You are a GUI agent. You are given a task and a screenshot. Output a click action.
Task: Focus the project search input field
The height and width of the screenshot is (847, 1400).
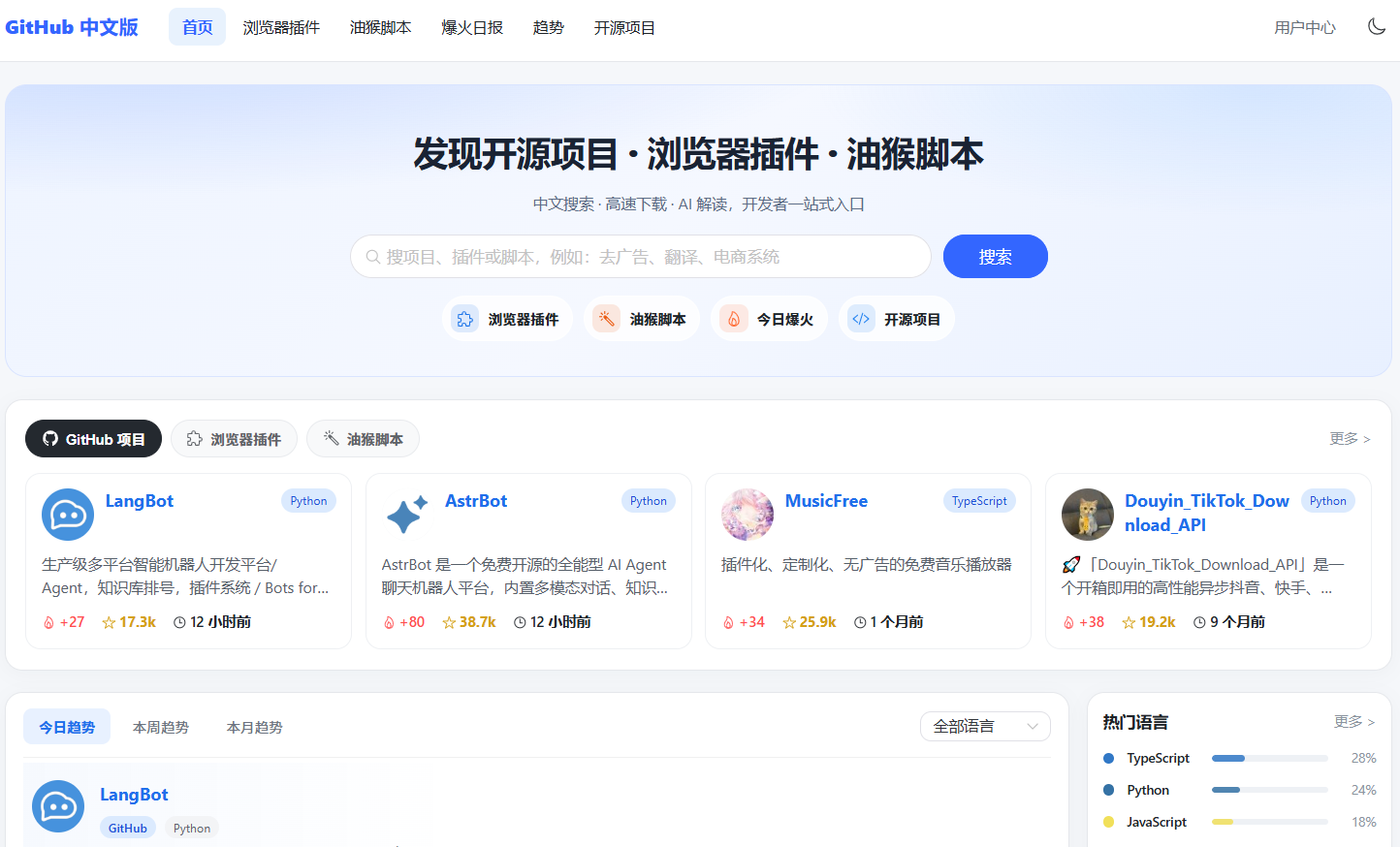click(x=641, y=257)
